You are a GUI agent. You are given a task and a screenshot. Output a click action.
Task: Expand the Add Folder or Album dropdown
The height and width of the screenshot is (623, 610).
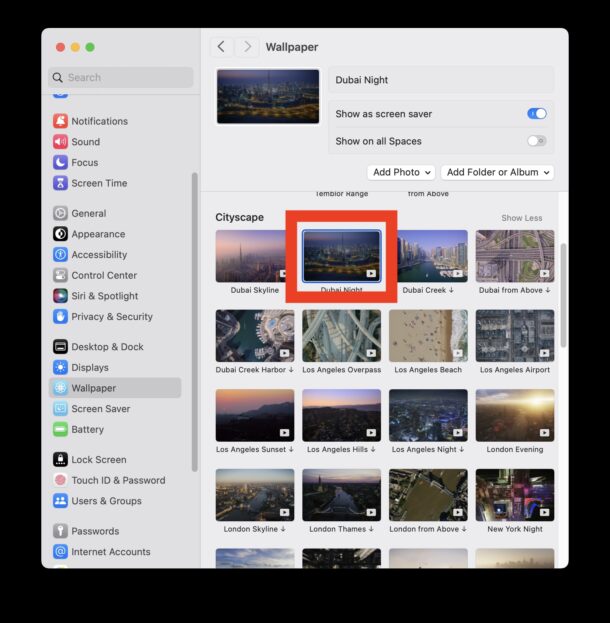(498, 172)
